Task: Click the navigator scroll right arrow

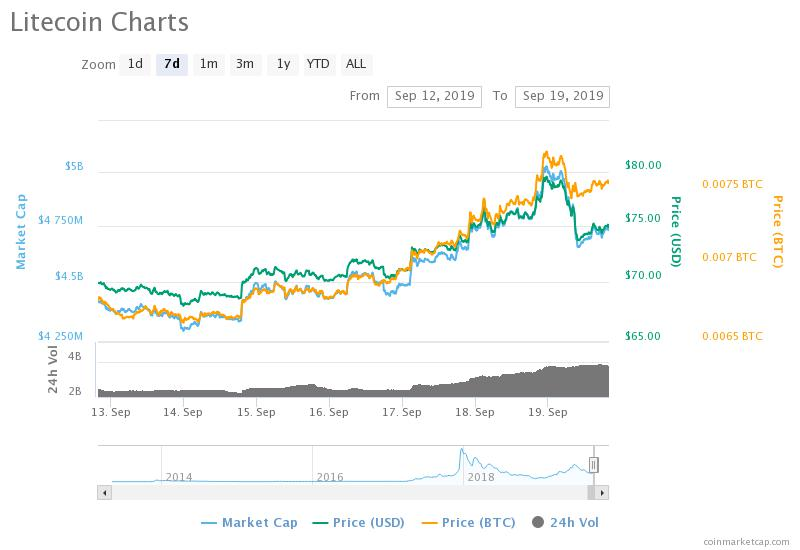Action: click(602, 493)
